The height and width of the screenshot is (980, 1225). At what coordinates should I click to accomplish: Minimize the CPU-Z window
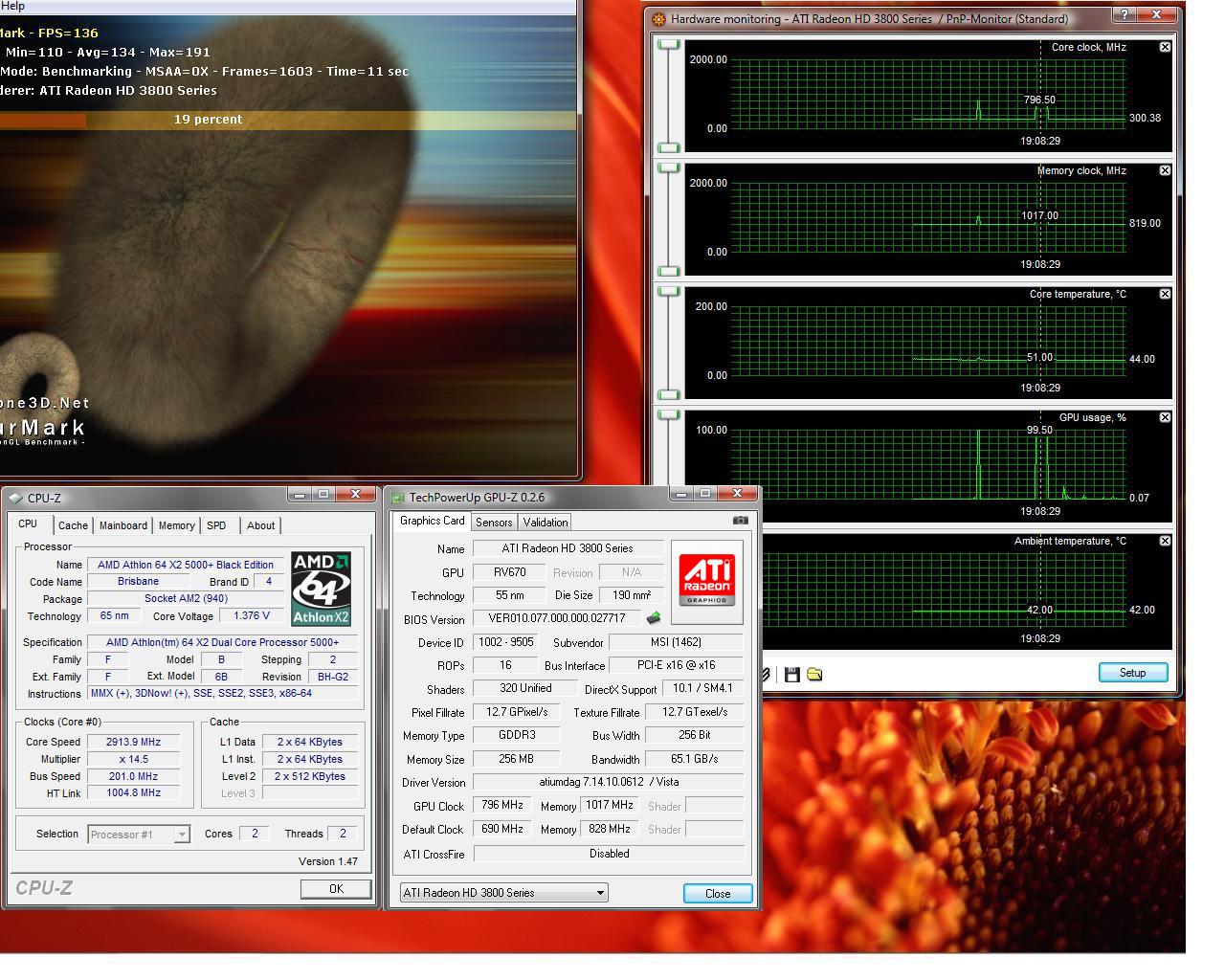(300, 495)
